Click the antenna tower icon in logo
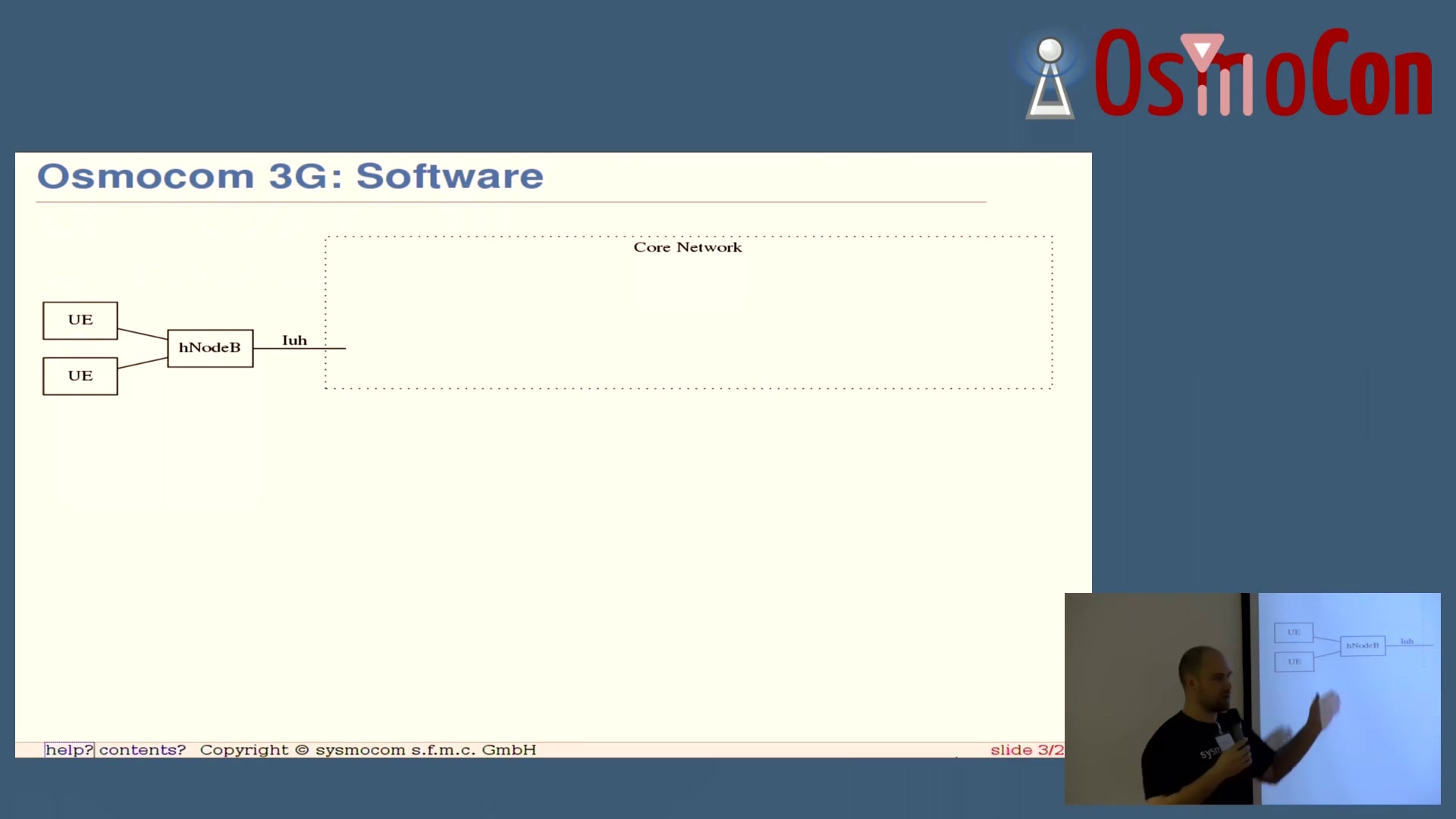The height and width of the screenshot is (819, 1456). click(1050, 78)
